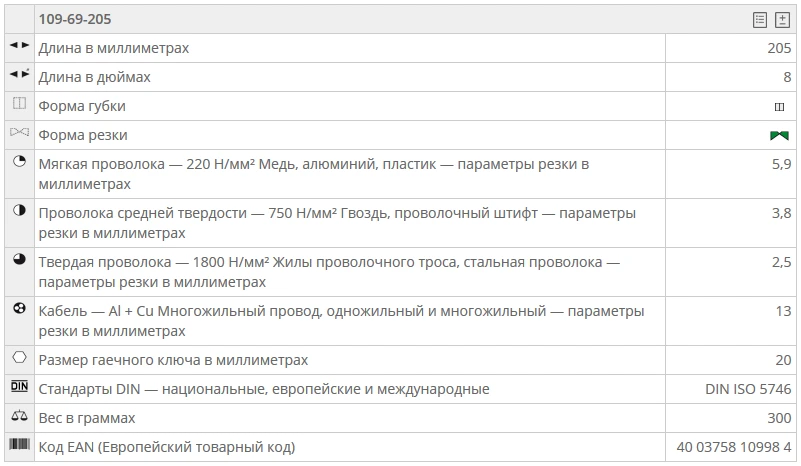Click the hard wire three-quarter circle icon
This screenshot has width=801, height=466.
19,260
